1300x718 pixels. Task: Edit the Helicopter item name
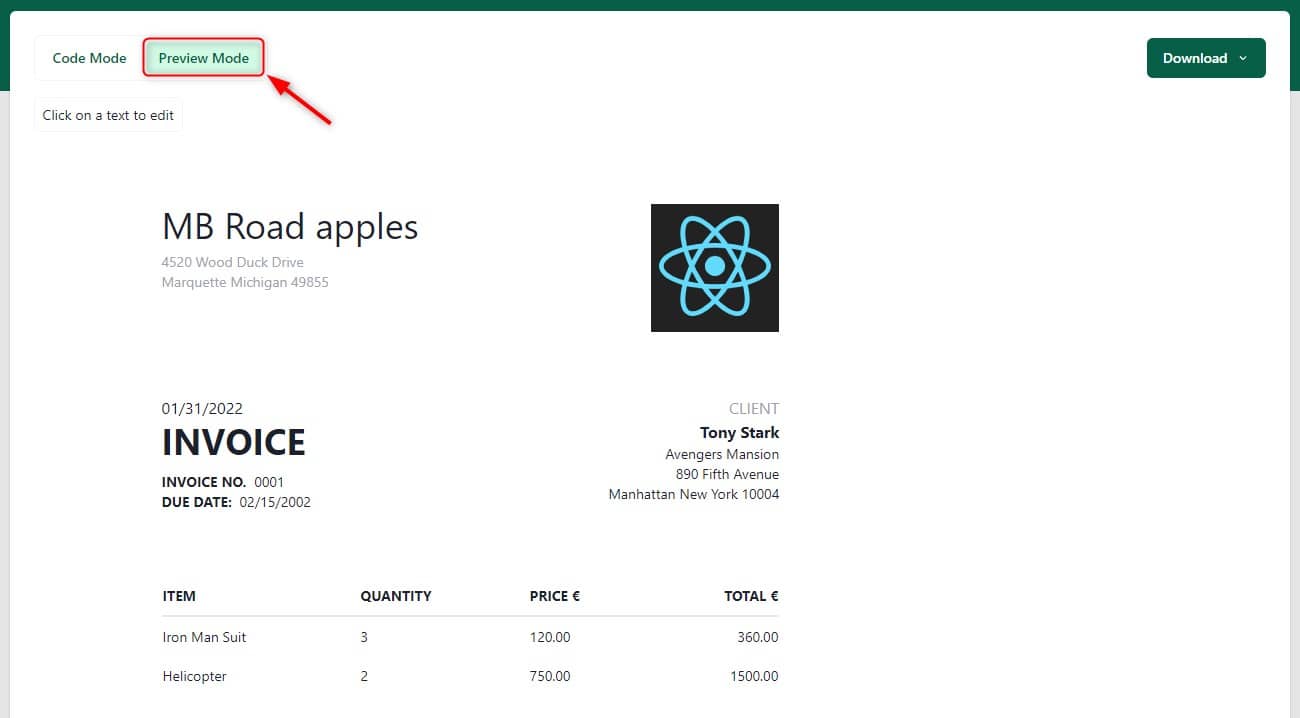(194, 676)
